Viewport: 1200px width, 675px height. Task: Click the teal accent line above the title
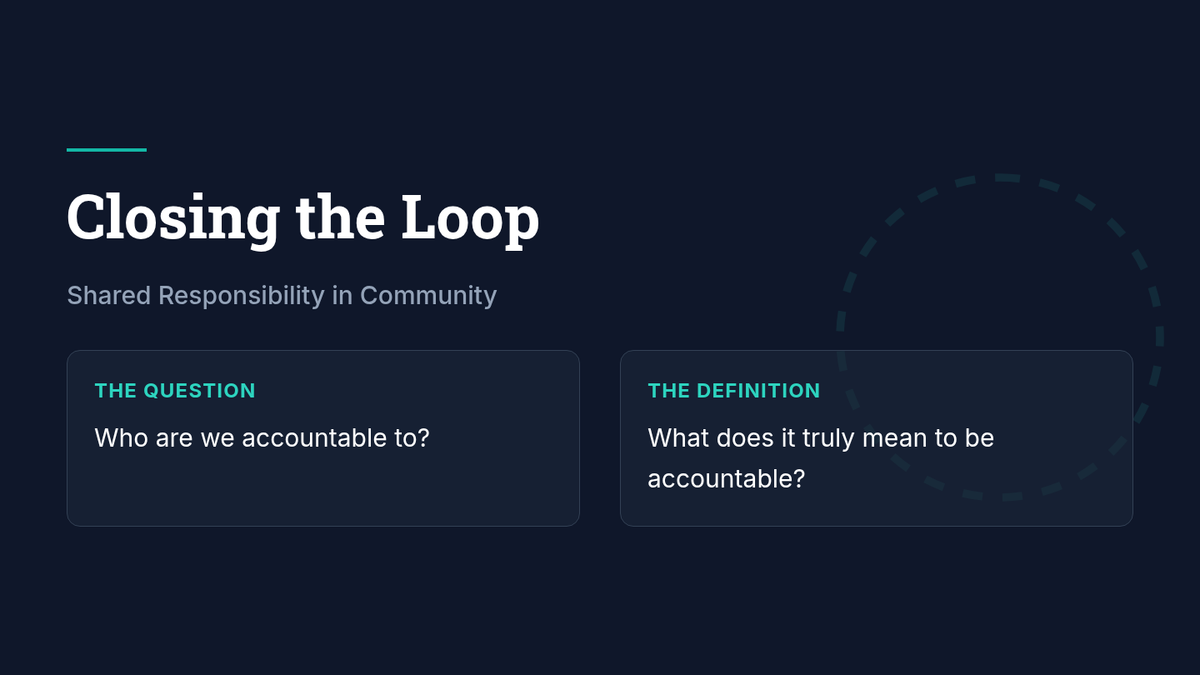pos(106,150)
